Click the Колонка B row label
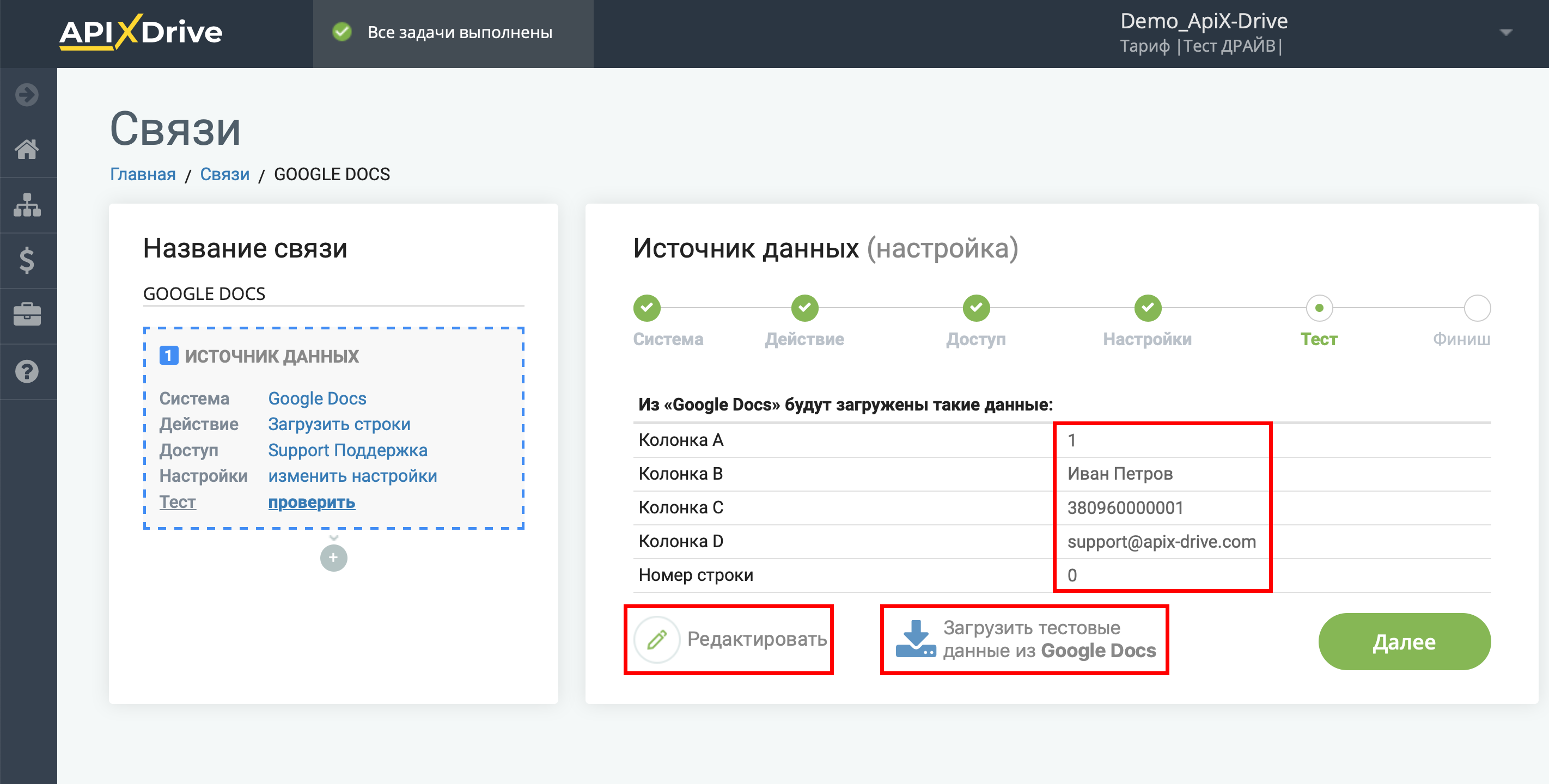Image resolution: width=1549 pixels, height=784 pixels. pos(681,474)
